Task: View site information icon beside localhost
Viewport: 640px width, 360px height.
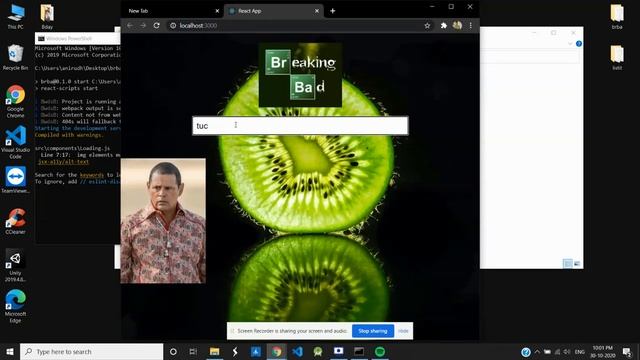Action: pyautogui.click(x=173, y=25)
